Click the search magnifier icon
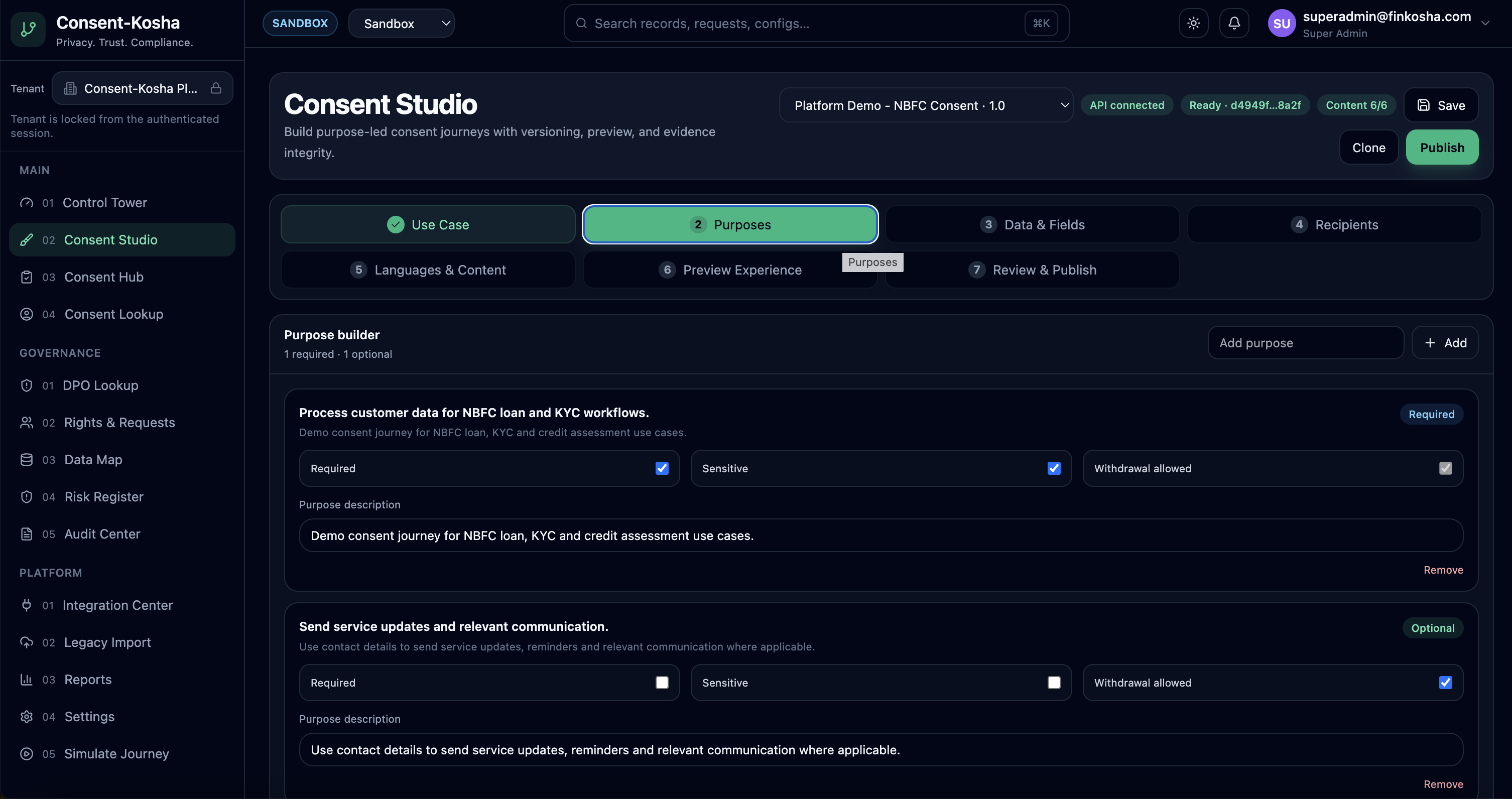Image resolution: width=1512 pixels, height=799 pixels. [x=581, y=23]
